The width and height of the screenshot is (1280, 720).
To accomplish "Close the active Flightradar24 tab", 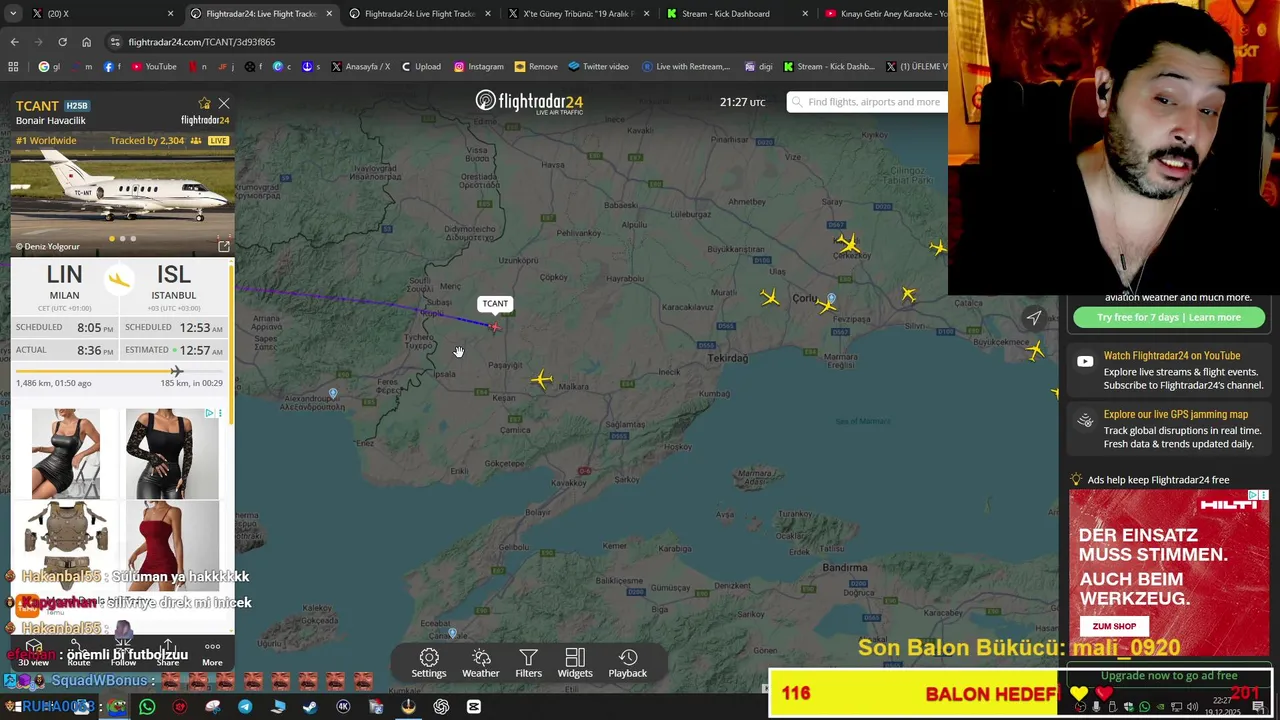I will 329,14.
